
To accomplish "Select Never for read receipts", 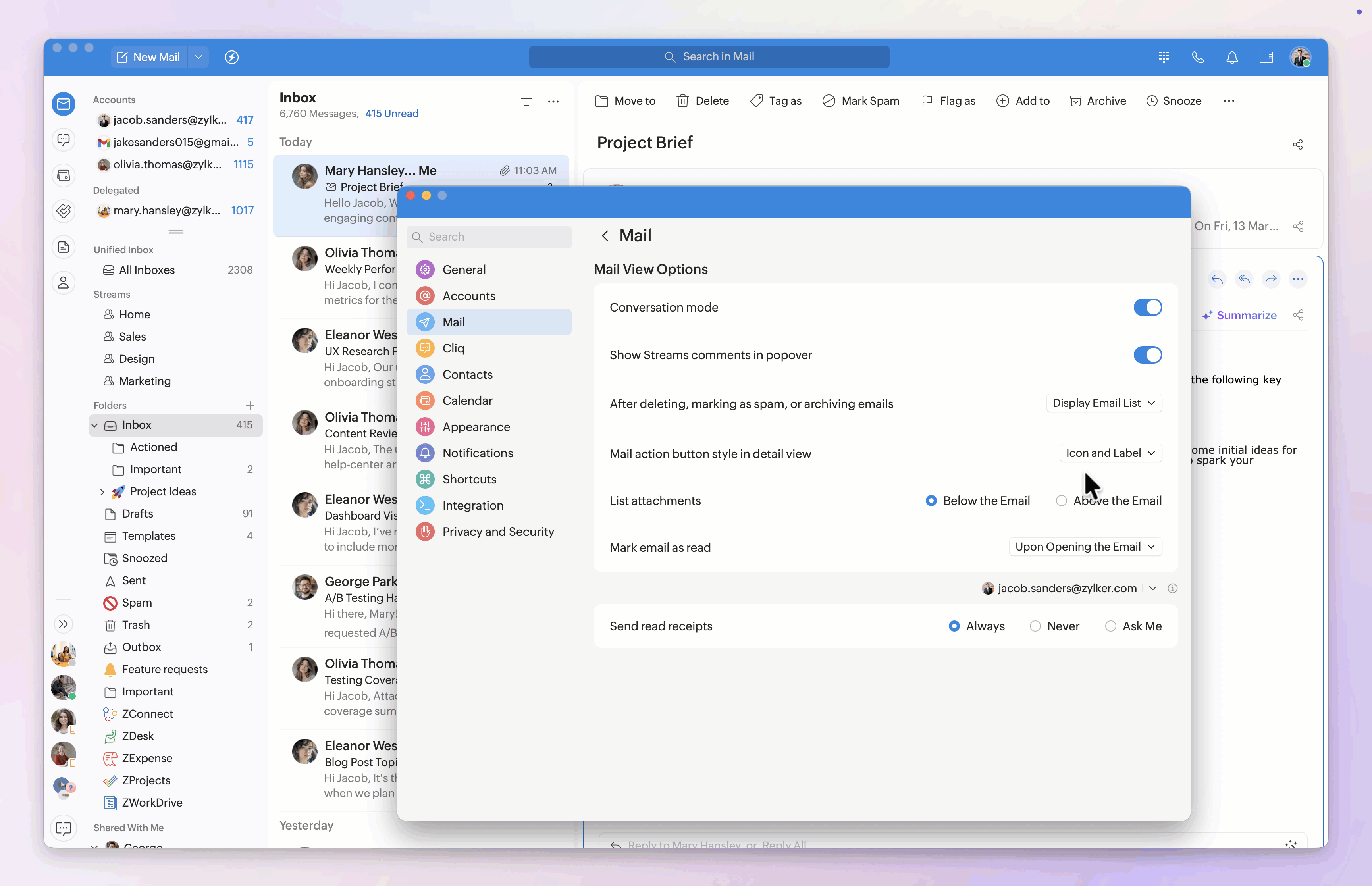I will (1035, 626).
